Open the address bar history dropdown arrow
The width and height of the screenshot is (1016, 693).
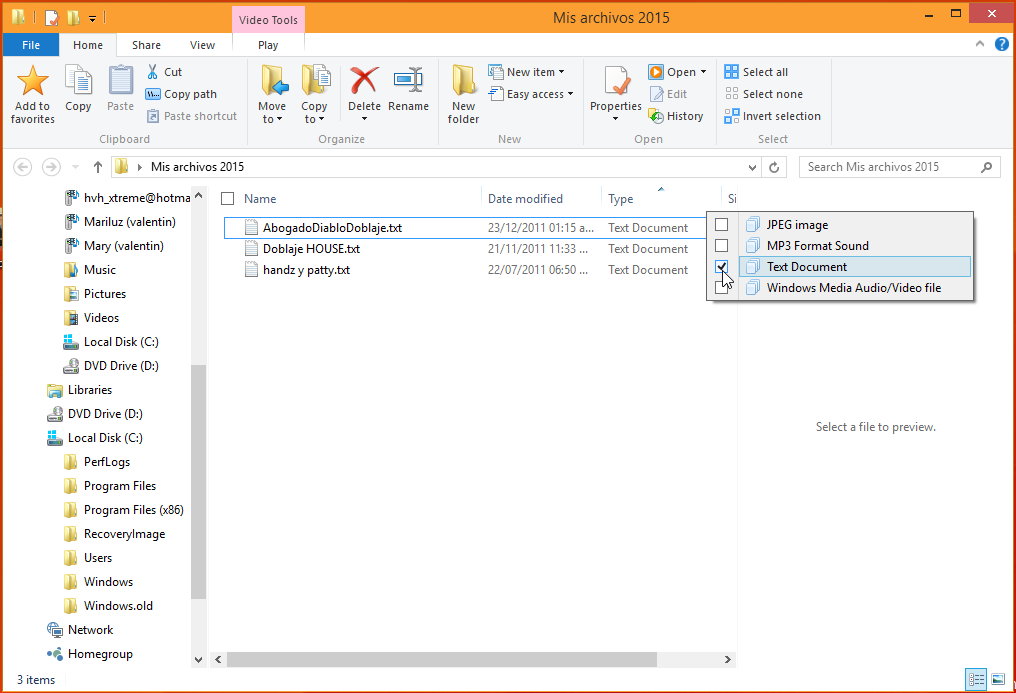[x=753, y=167]
